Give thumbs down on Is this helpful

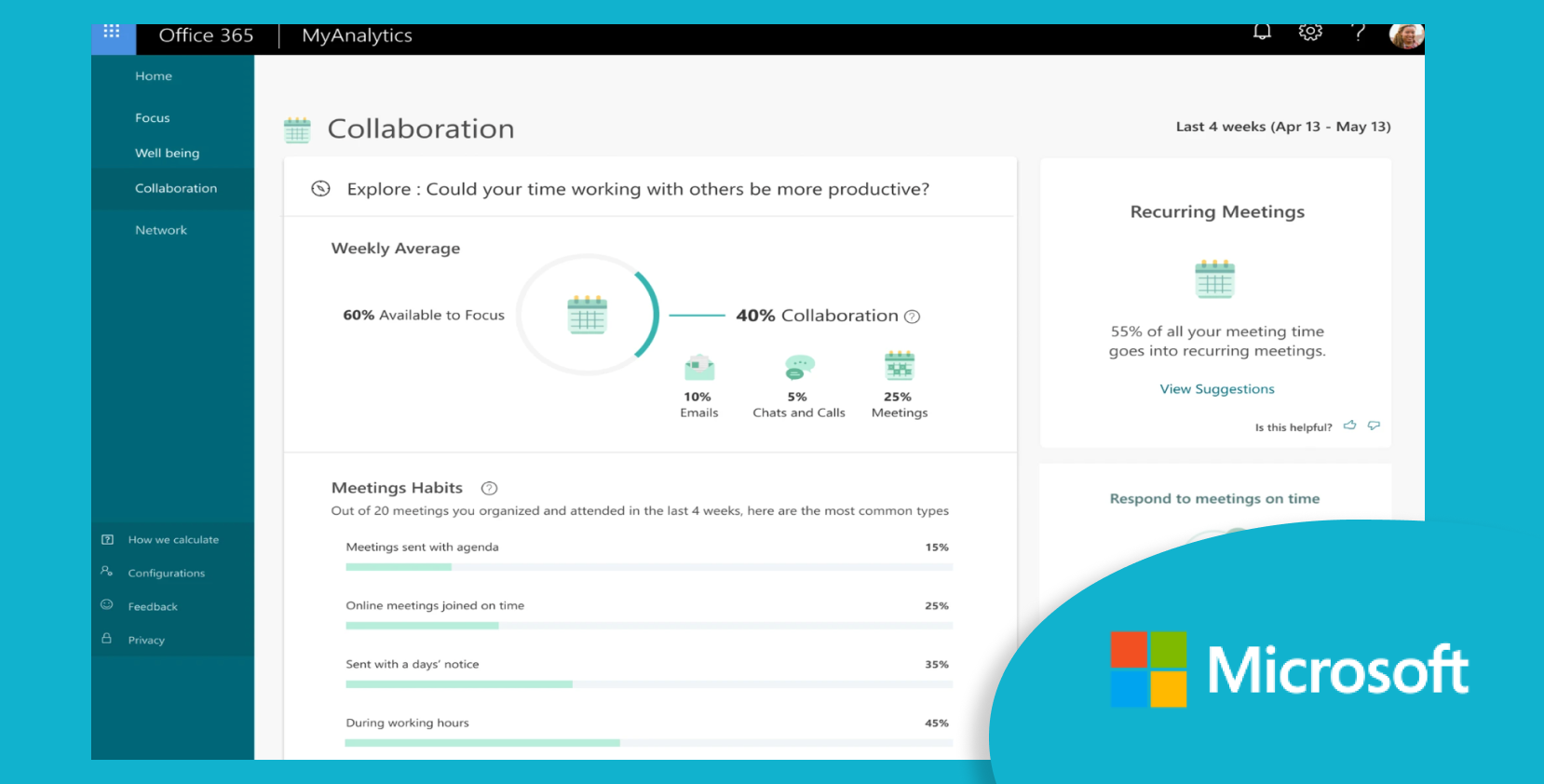(1374, 426)
